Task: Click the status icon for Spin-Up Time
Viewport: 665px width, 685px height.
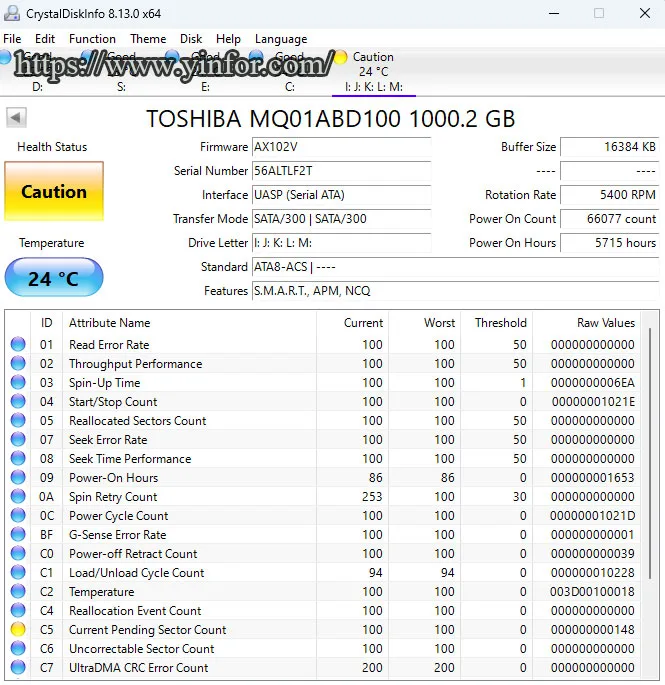Action: coord(18,382)
